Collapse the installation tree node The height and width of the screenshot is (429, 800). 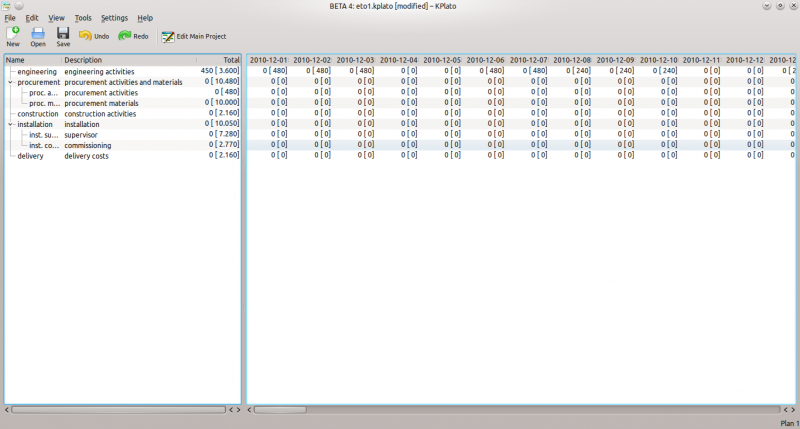(x=9, y=124)
